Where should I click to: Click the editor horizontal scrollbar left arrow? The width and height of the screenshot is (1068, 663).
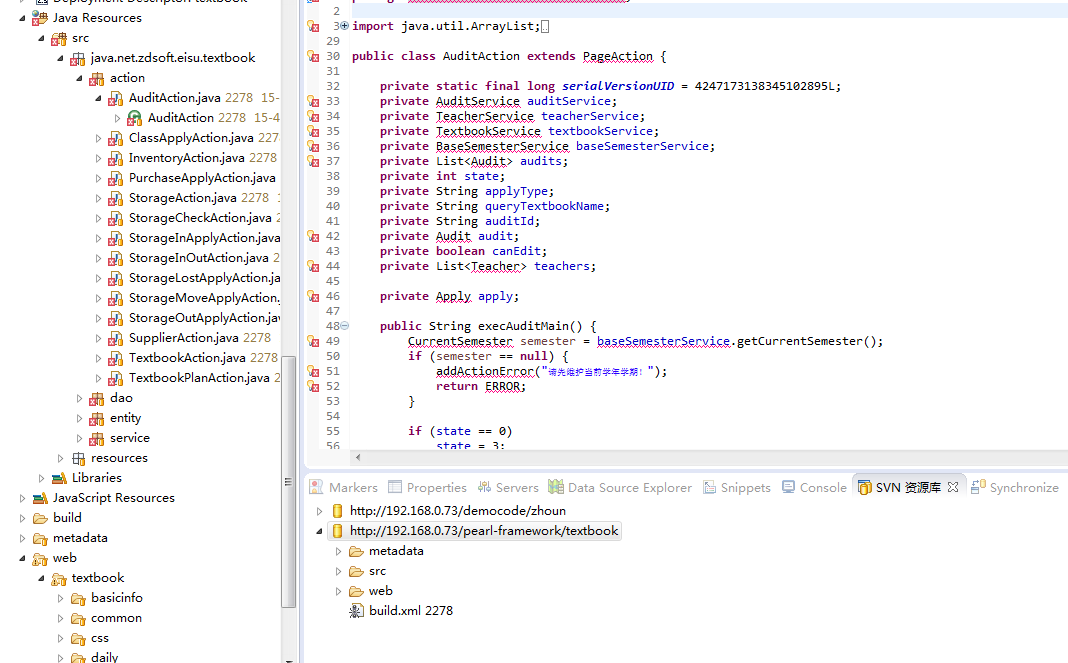(358, 458)
